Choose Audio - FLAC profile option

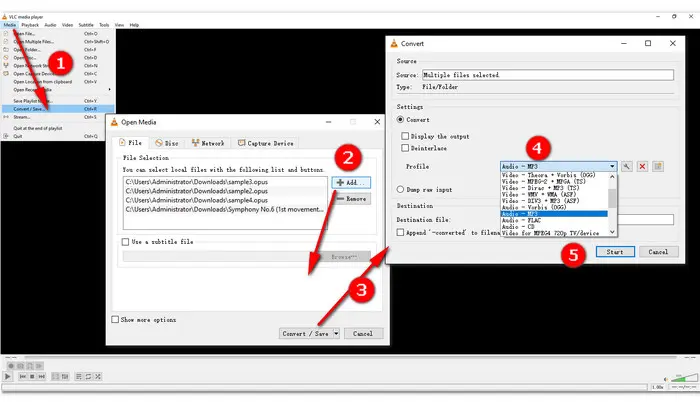click(554, 220)
